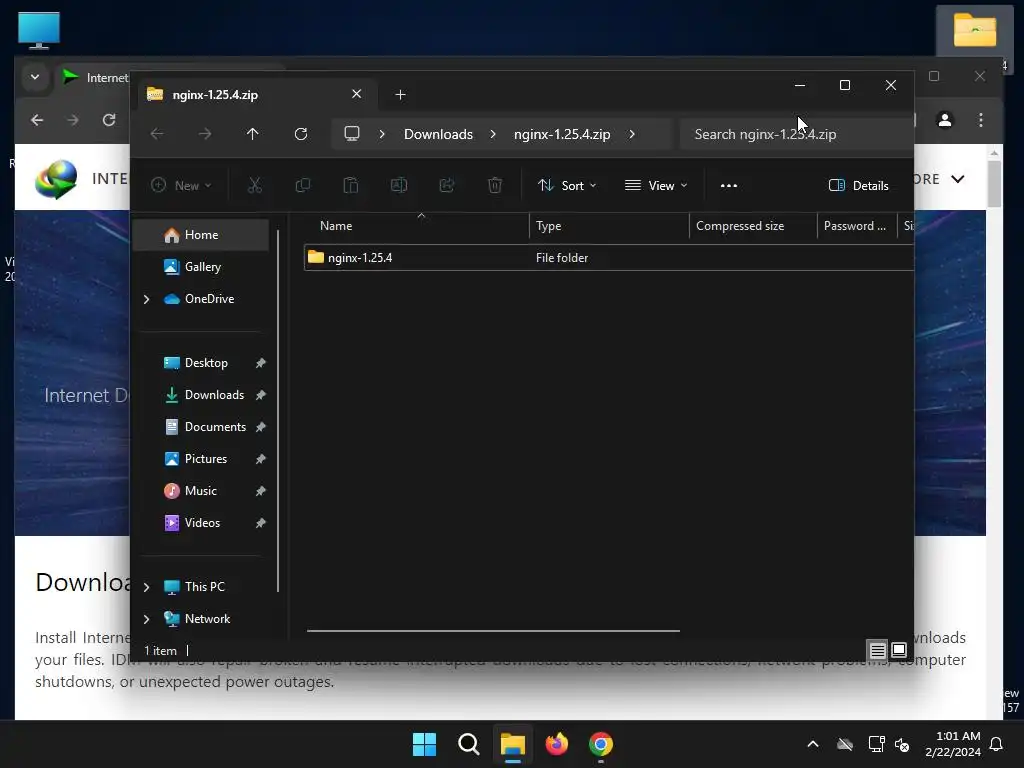Click the Chrome taskbar icon

[601, 744]
